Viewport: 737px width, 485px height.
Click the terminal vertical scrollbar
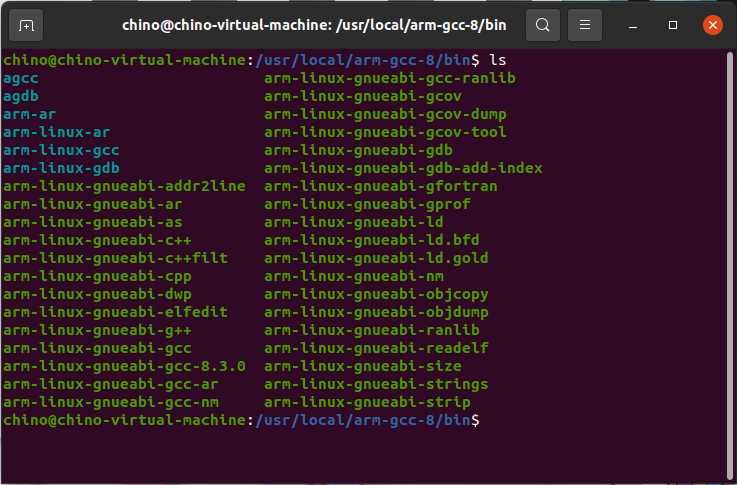(x=729, y=265)
